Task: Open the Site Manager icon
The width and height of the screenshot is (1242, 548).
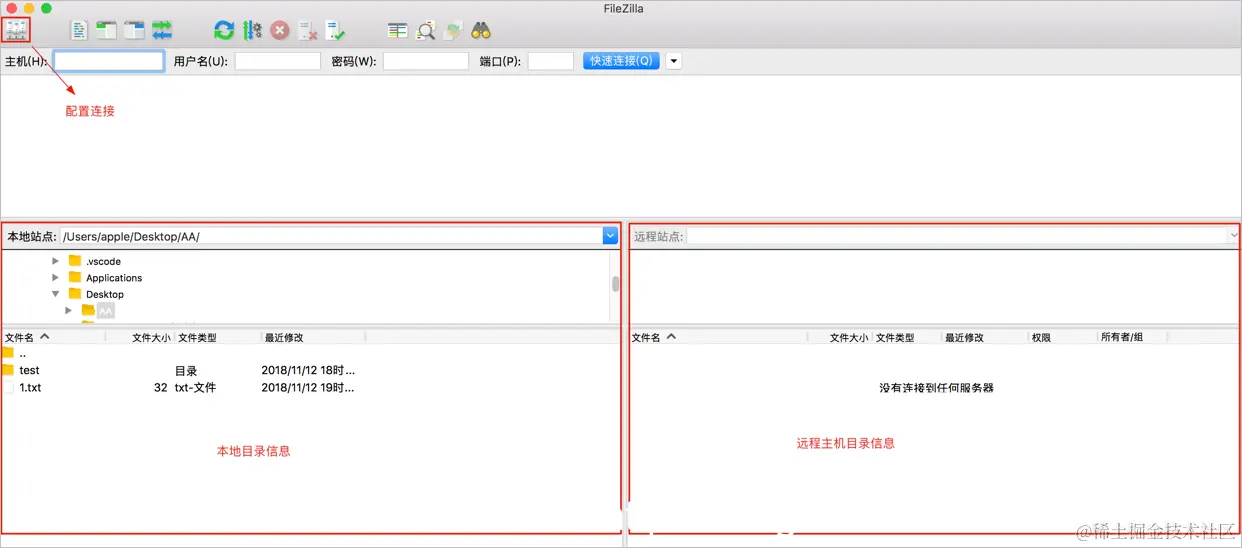Action: pyautogui.click(x=16, y=30)
